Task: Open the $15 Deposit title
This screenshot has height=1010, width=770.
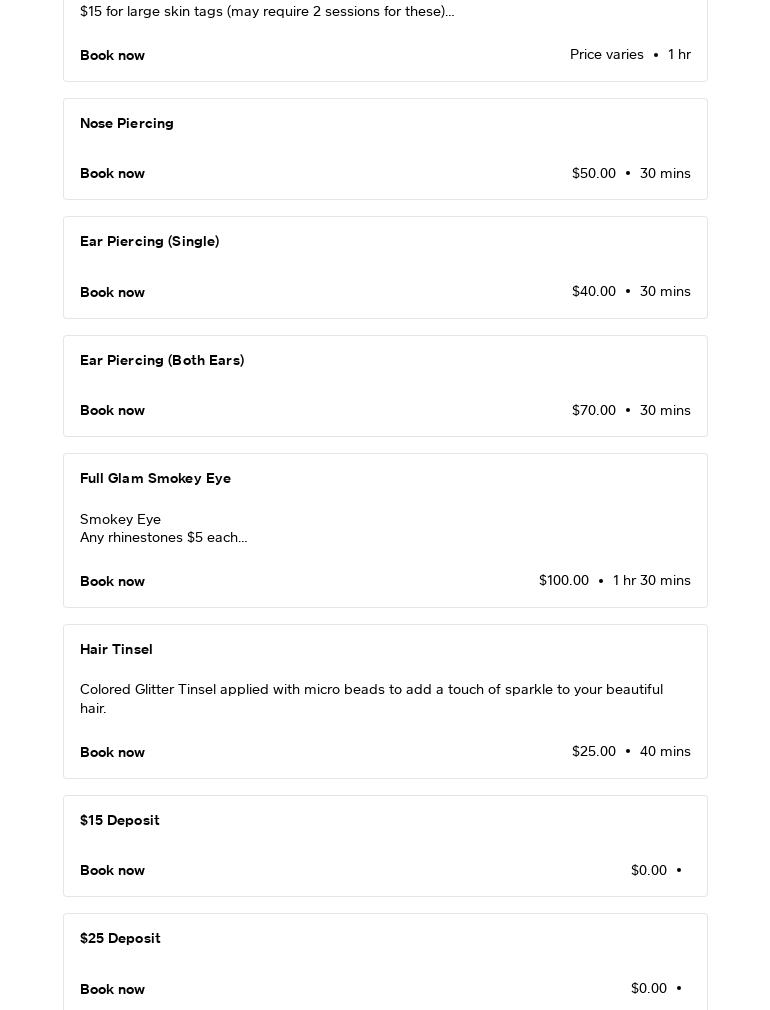Action: [120, 820]
